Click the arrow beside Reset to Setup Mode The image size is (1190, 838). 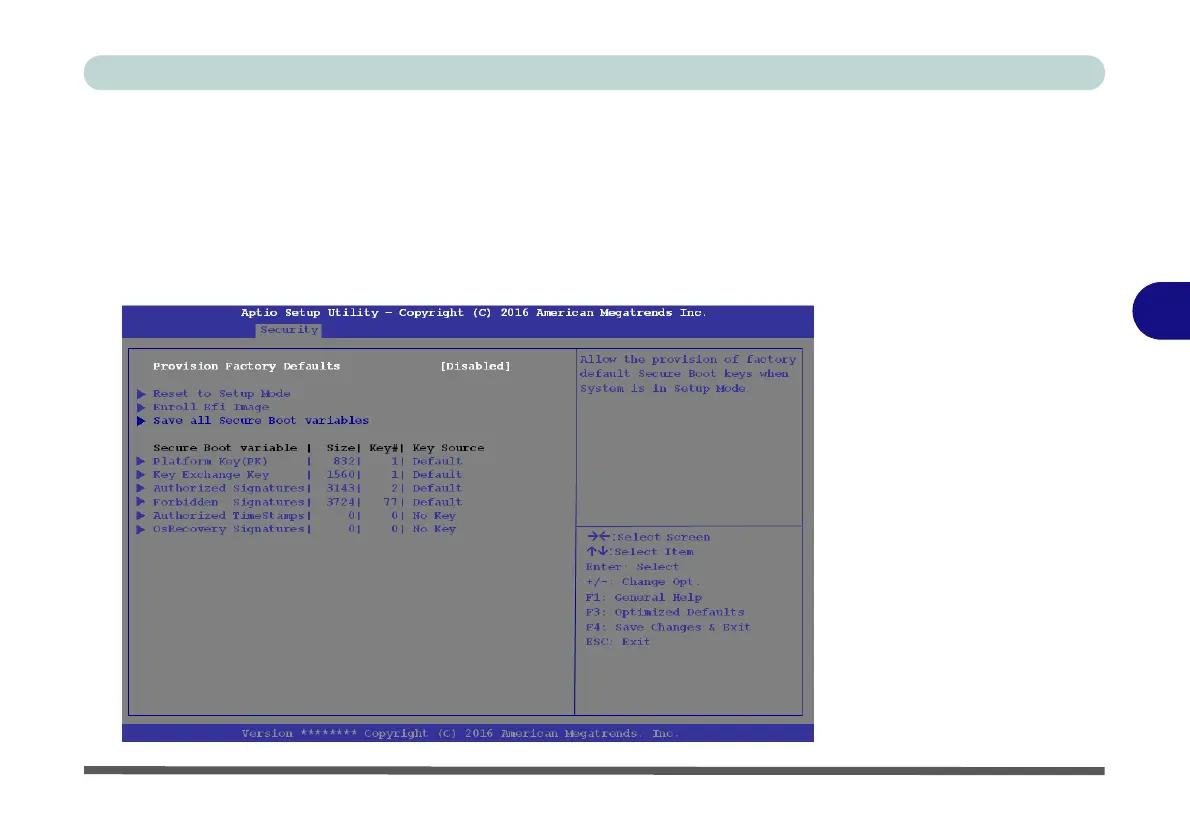pos(141,394)
